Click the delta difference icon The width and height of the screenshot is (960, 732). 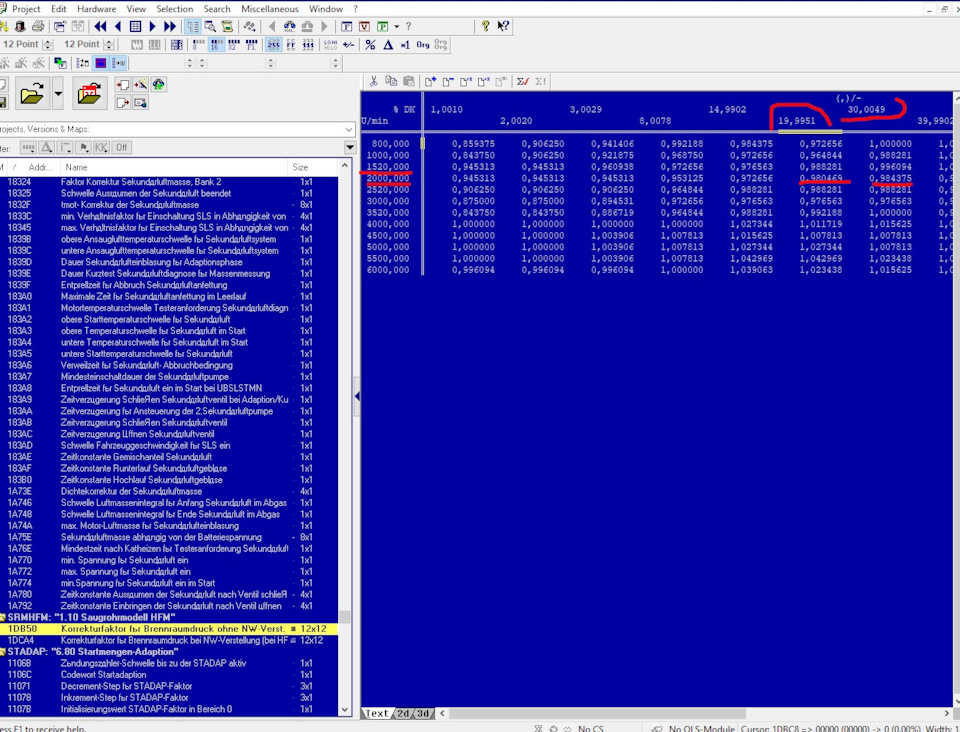click(387, 45)
